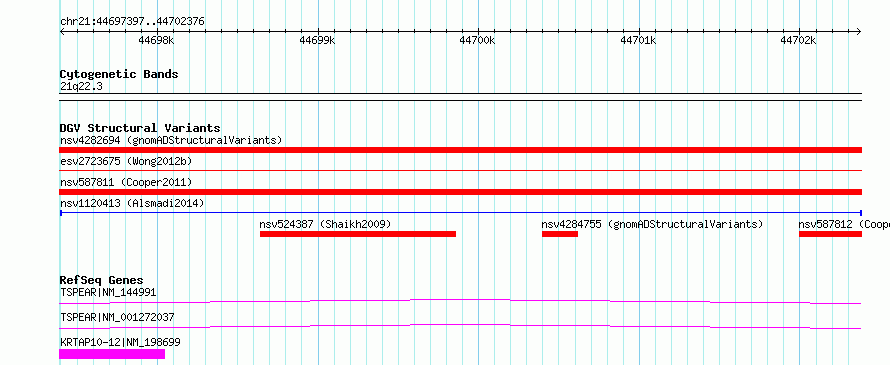890x365 pixels.
Task: Select the esv2723675 Wong2012b variant line
Action: point(460,170)
